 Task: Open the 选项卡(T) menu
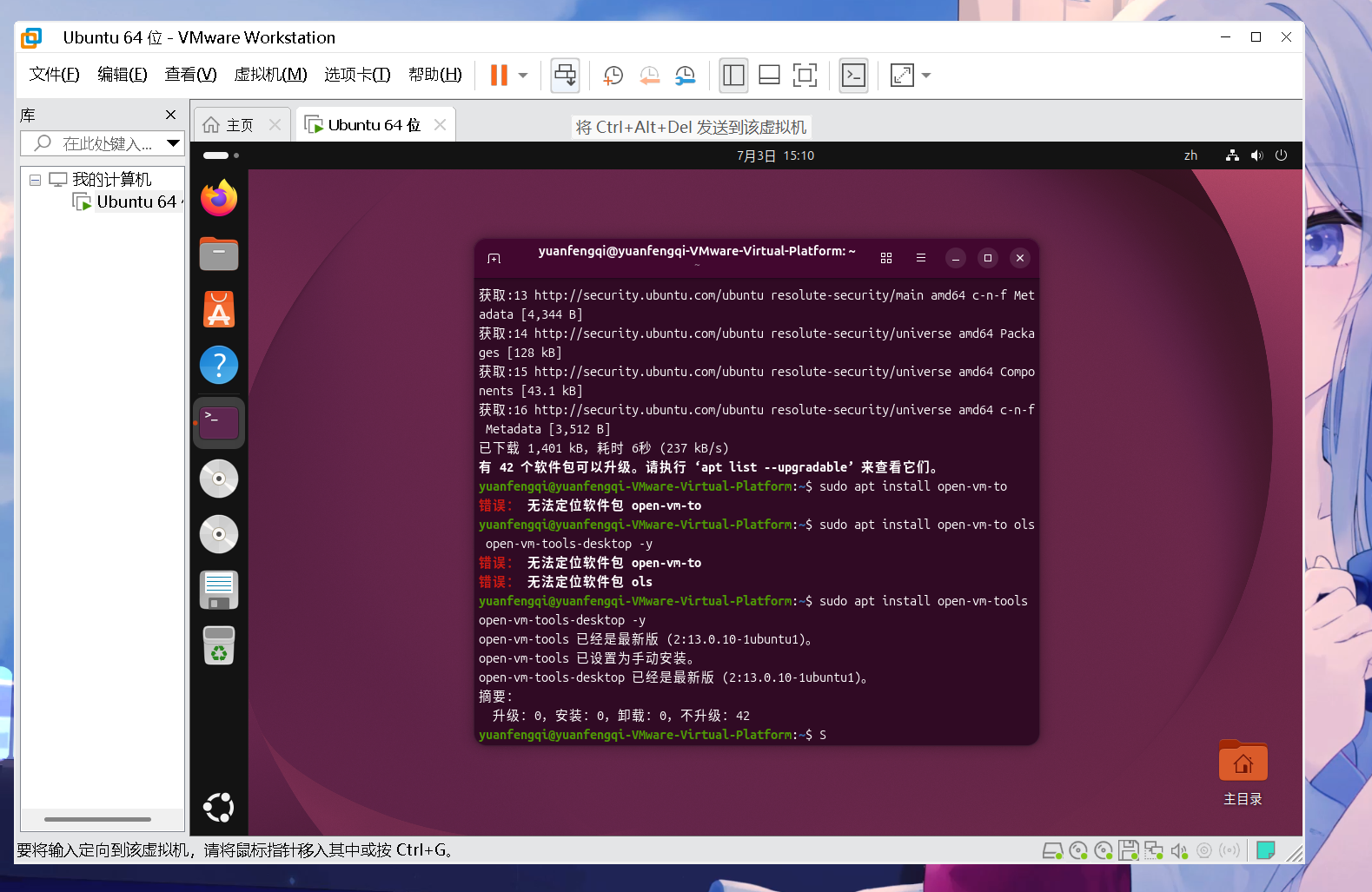pyautogui.click(x=357, y=75)
